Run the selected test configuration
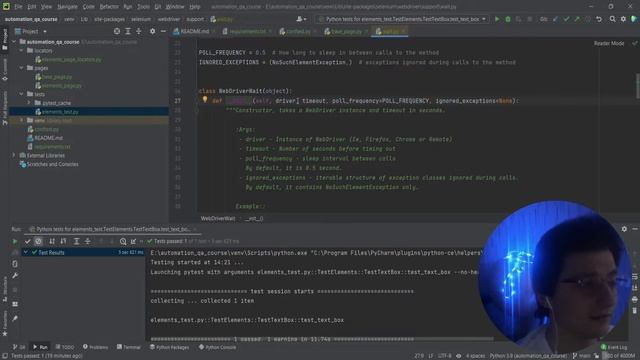Viewport: 640px width, 360px height. [497, 19]
